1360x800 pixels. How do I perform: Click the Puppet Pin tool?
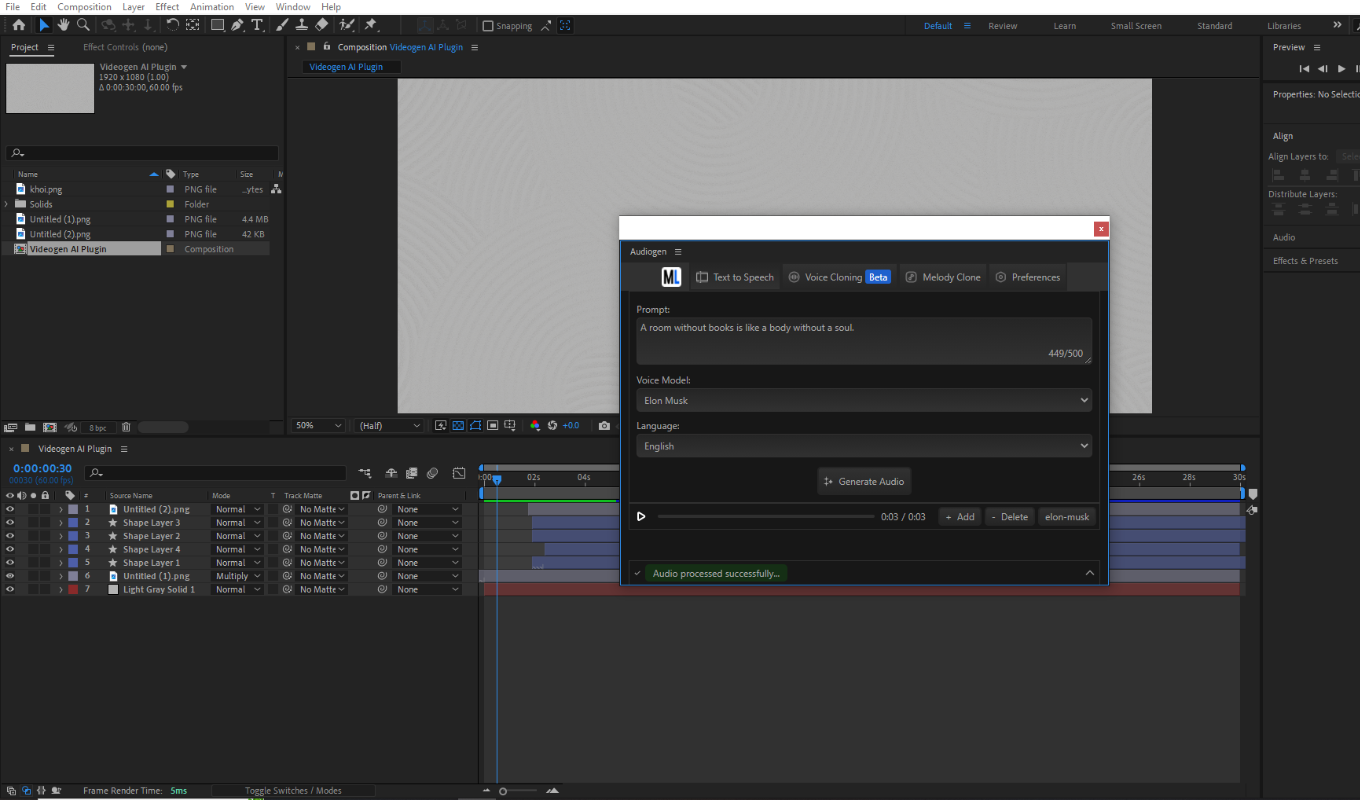(x=371, y=25)
